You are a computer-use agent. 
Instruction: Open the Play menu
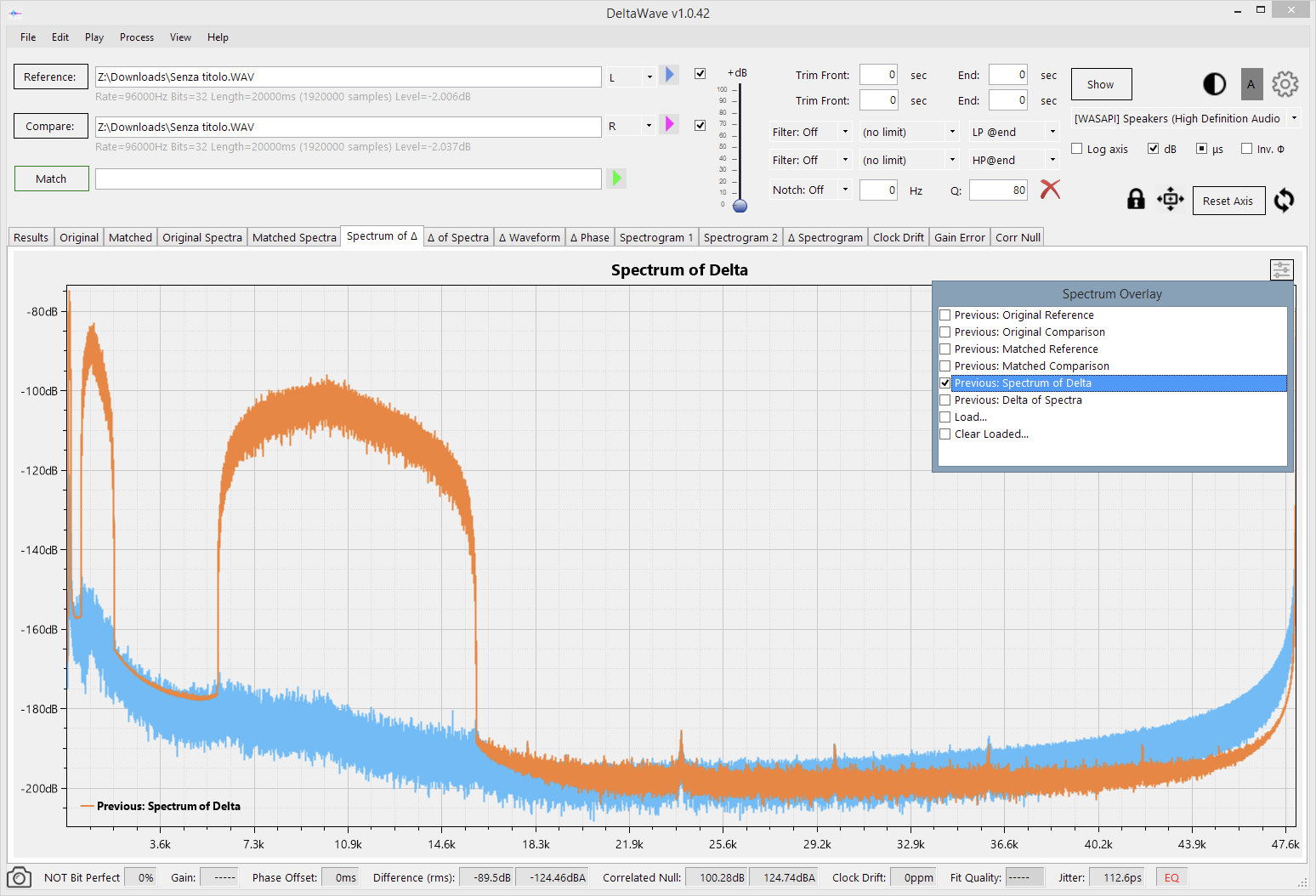tap(94, 37)
